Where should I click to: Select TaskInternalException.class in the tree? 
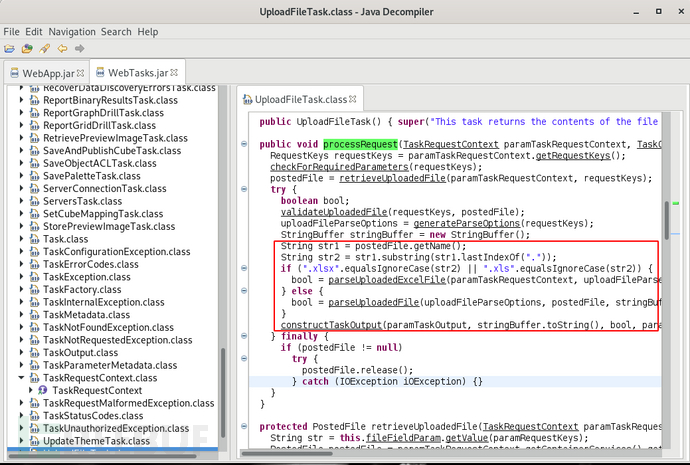pos(104,302)
